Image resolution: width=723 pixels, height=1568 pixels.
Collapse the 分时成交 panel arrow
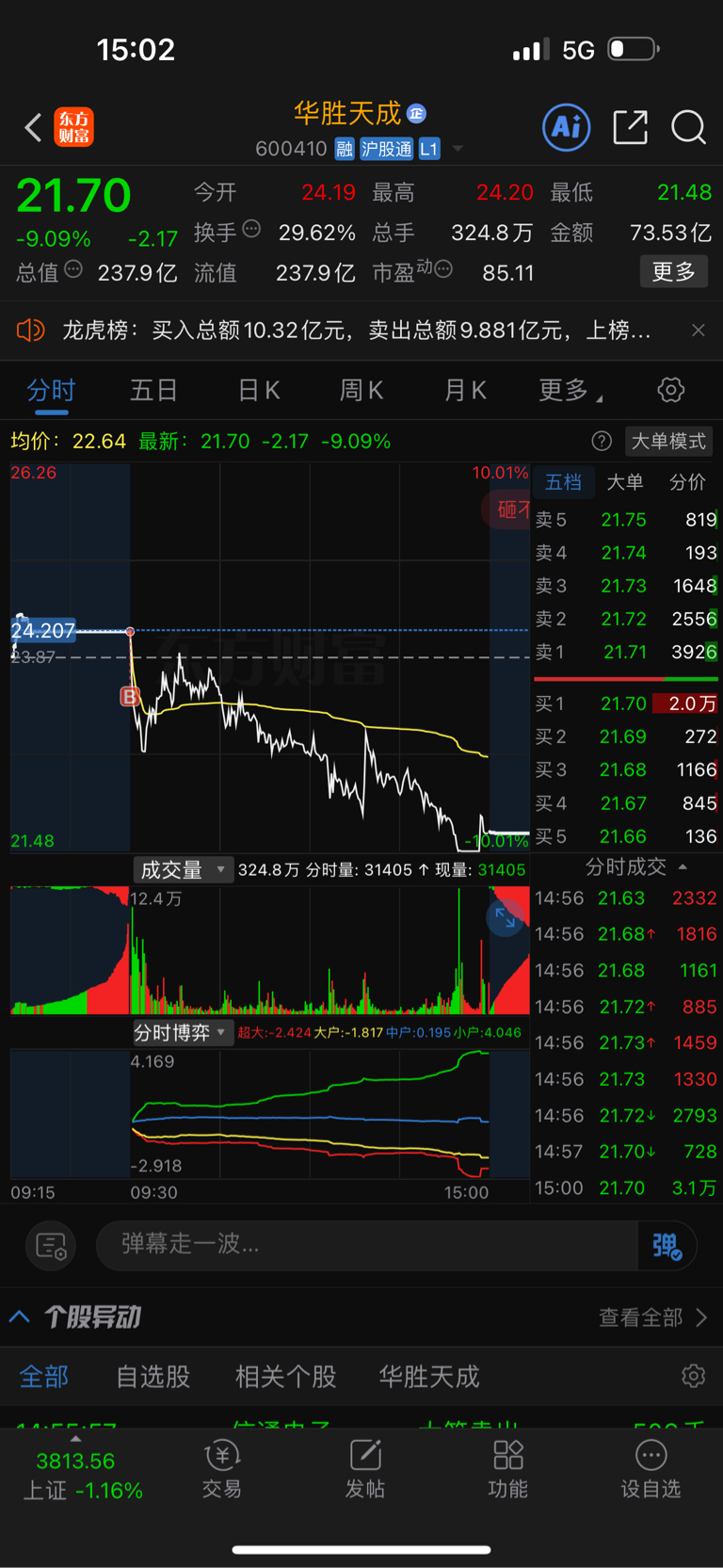(x=683, y=866)
